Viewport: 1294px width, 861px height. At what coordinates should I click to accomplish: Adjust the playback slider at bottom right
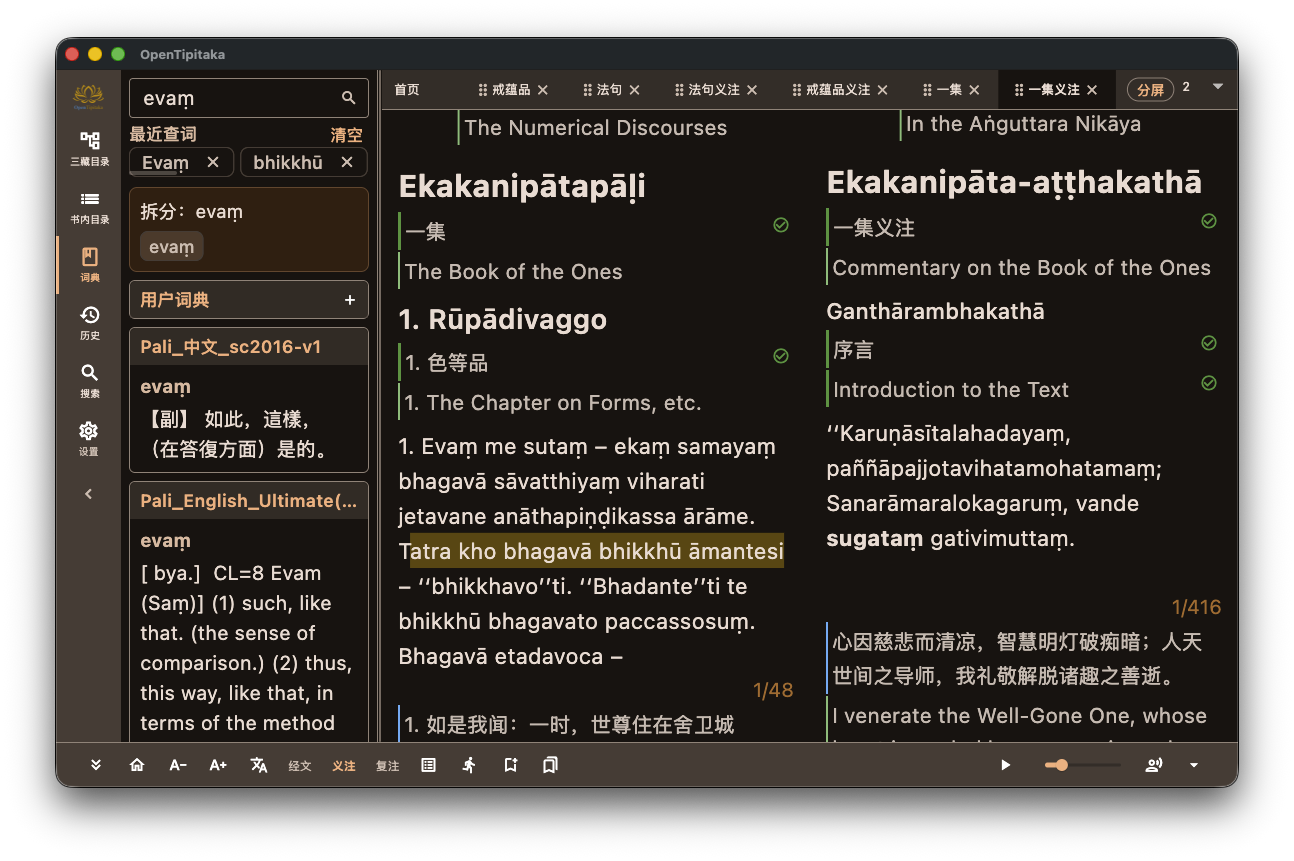point(1060,765)
